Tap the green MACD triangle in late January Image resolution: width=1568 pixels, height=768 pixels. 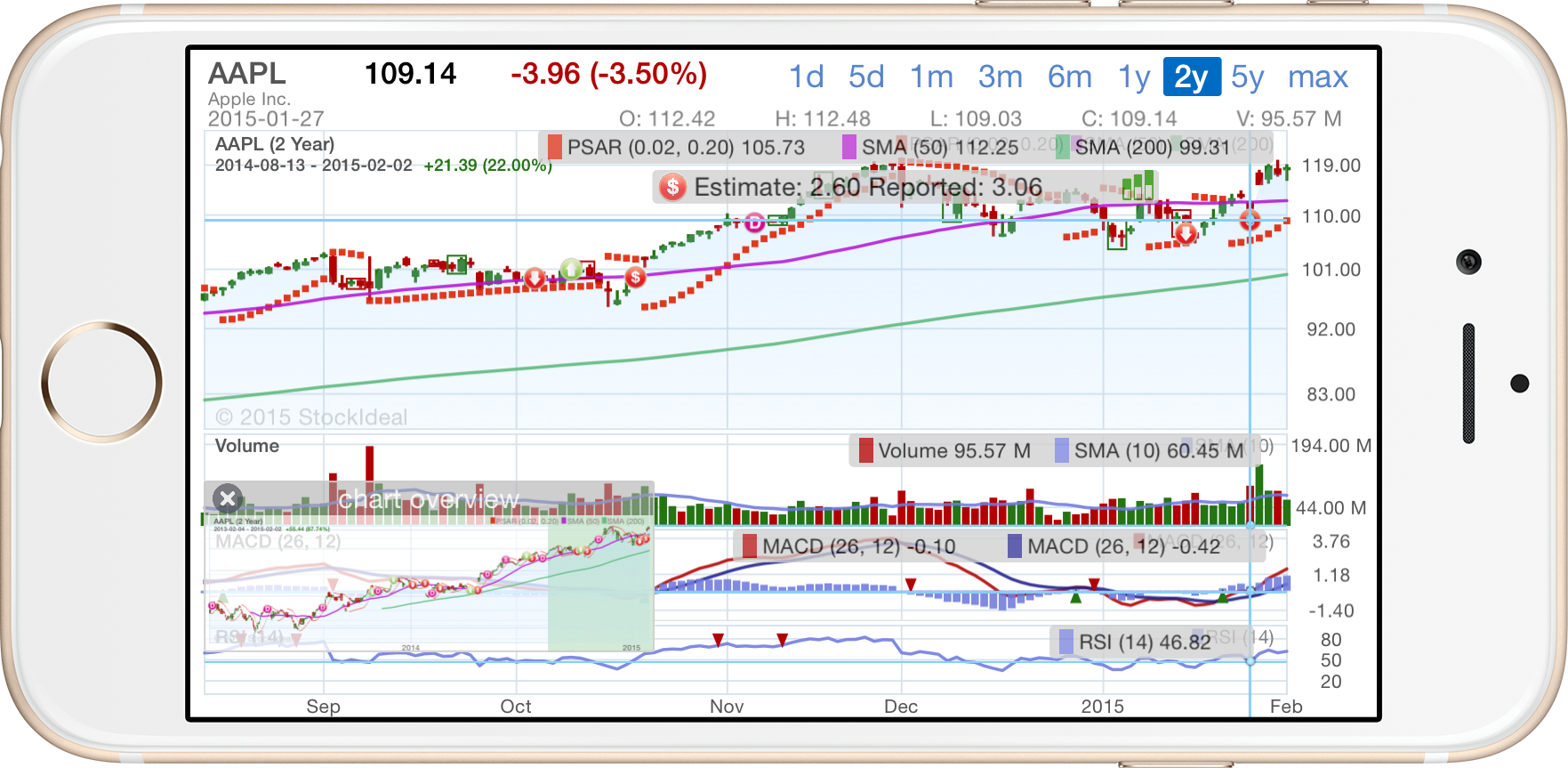1223,597
